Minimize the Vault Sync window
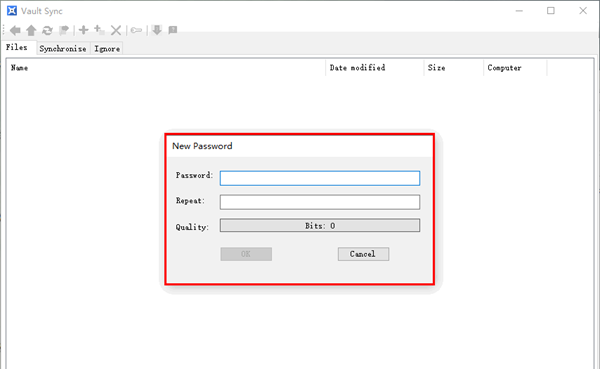Screen dimensions: 600x369 (x=519, y=11)
